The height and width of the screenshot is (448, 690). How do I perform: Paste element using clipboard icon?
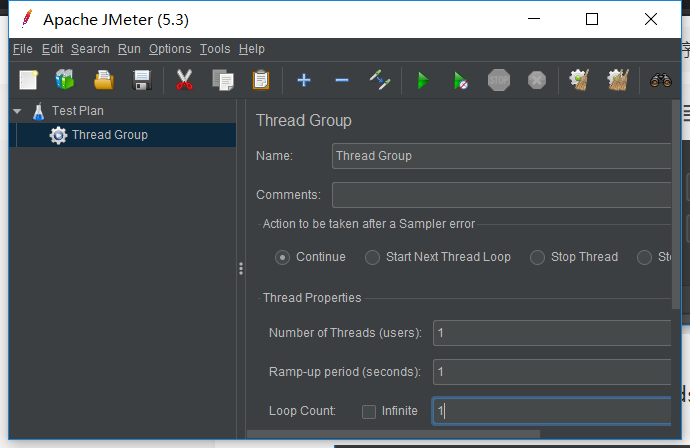261,81
